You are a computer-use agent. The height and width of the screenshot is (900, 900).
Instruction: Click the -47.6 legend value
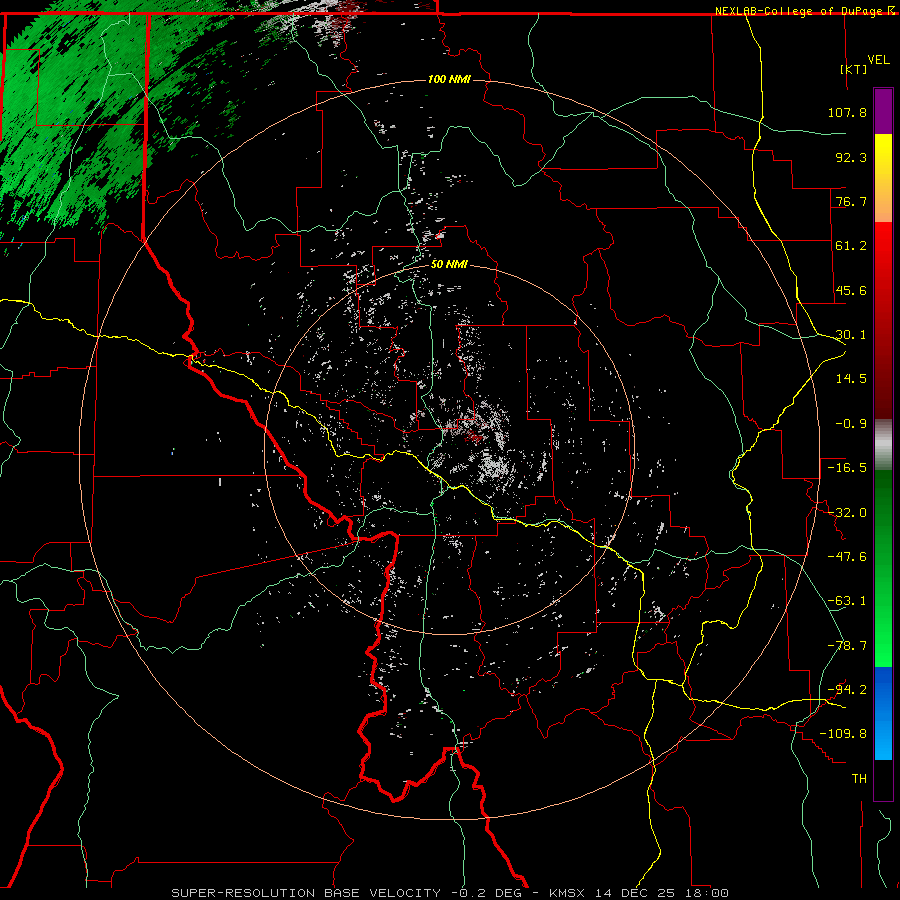(x=847, y=557)
